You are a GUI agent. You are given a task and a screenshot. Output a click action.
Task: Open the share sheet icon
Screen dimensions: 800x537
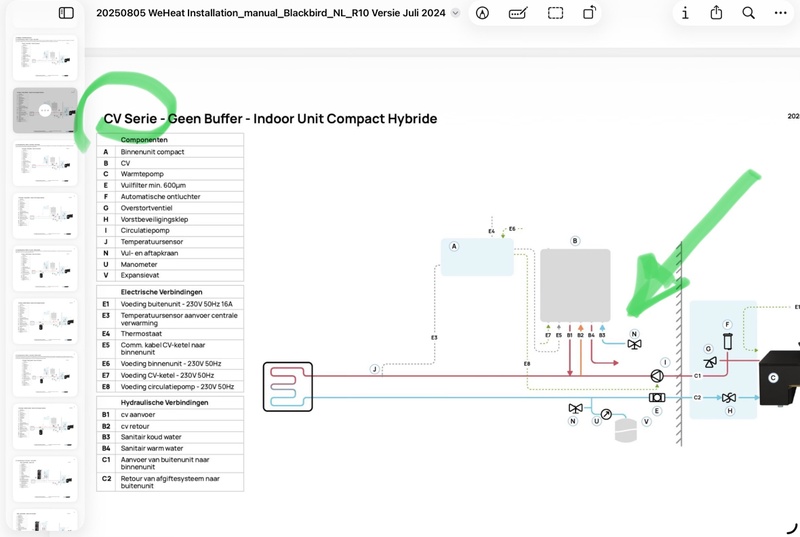click(x=716, y=12)
